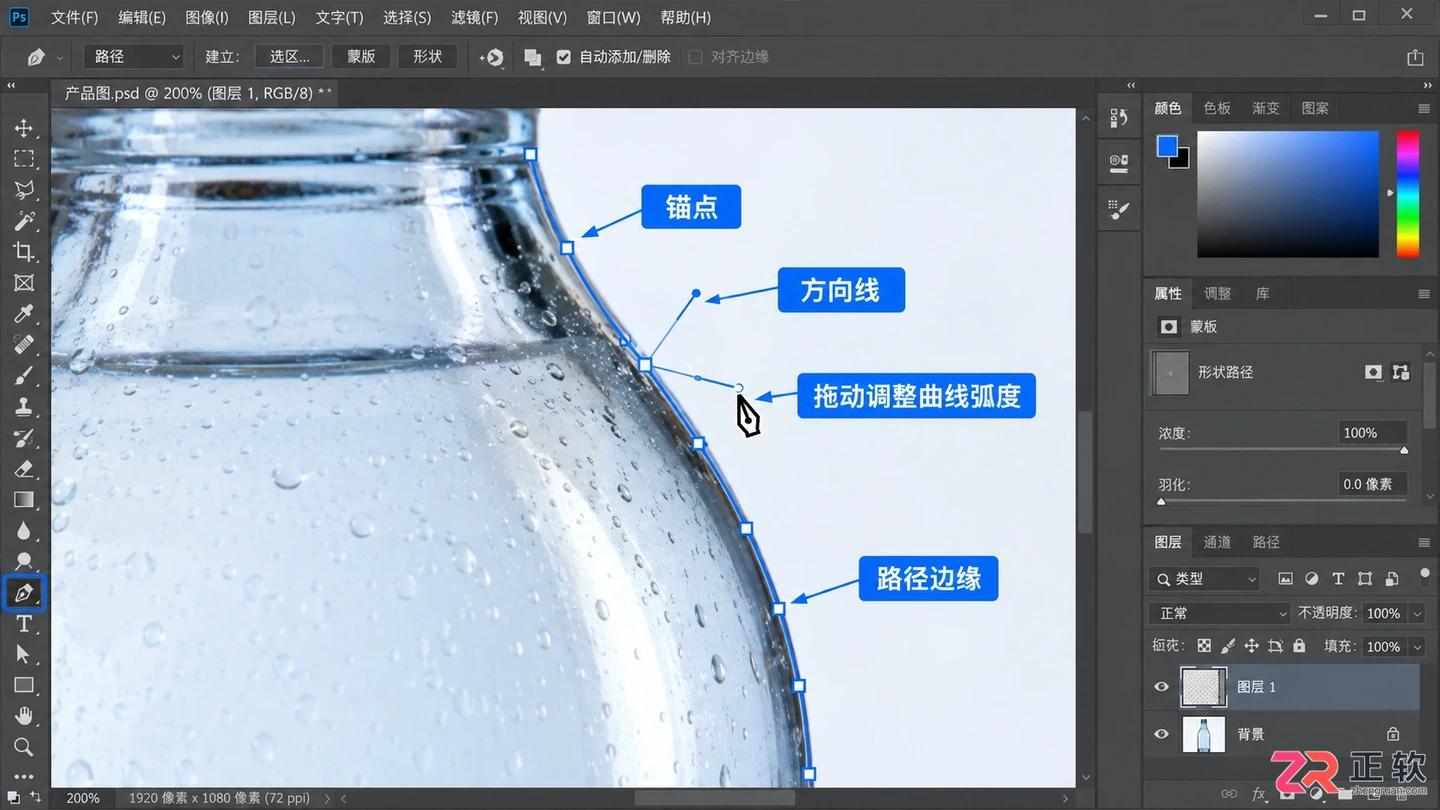
Task: Select the Lasso tool
Action: pyautogui.click(x=24, y=190)
